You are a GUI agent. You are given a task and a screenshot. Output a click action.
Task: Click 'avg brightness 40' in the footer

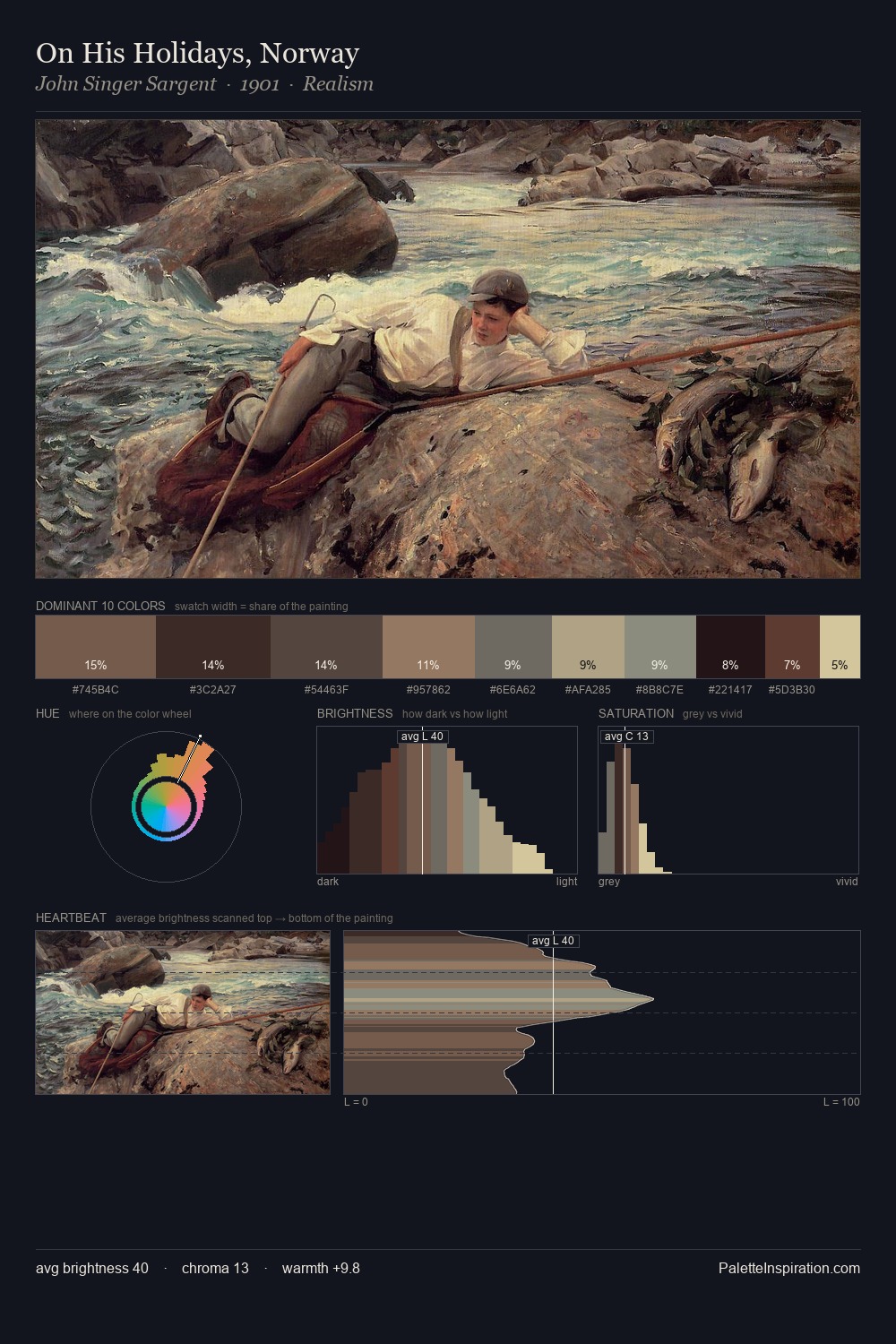(92, 1268)
